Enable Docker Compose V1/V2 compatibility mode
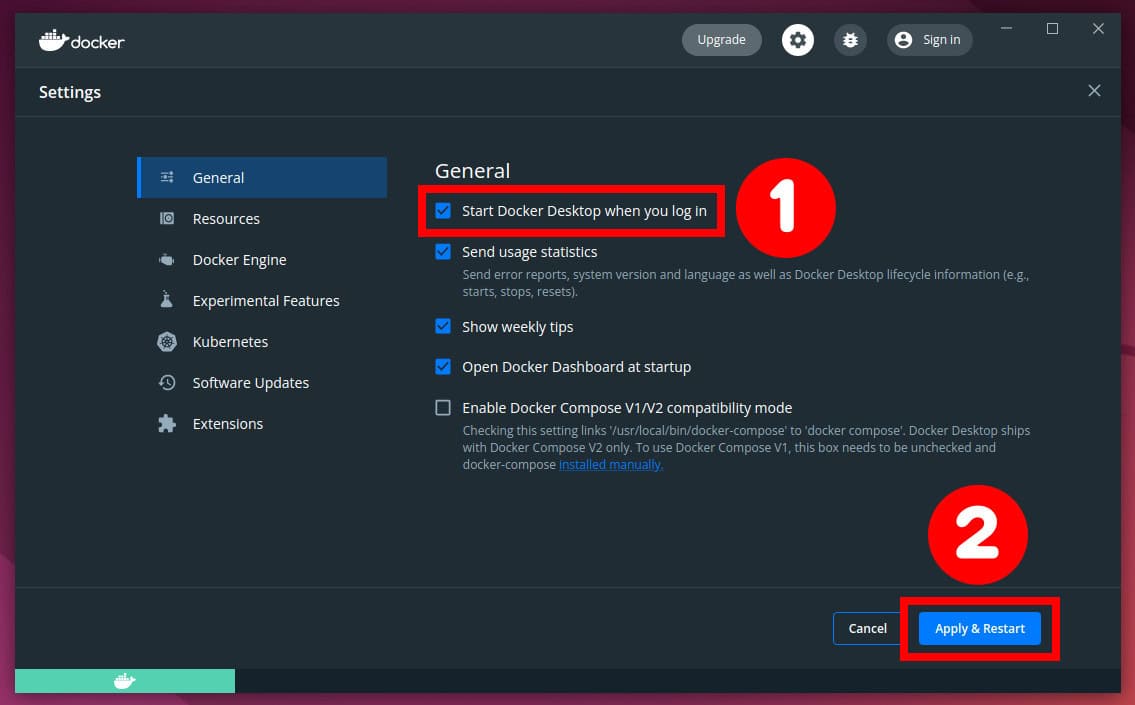Screen dimensions: 1135x705 [443, 407]
